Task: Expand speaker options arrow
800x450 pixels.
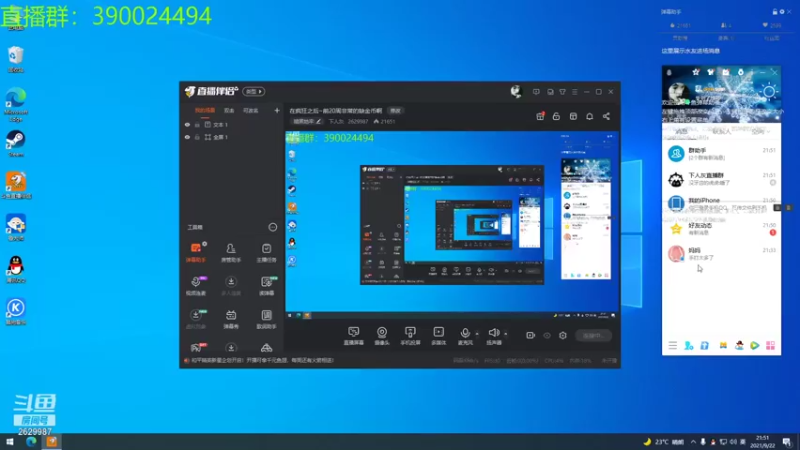Action: pyautogui.click(x=506, y=334)
